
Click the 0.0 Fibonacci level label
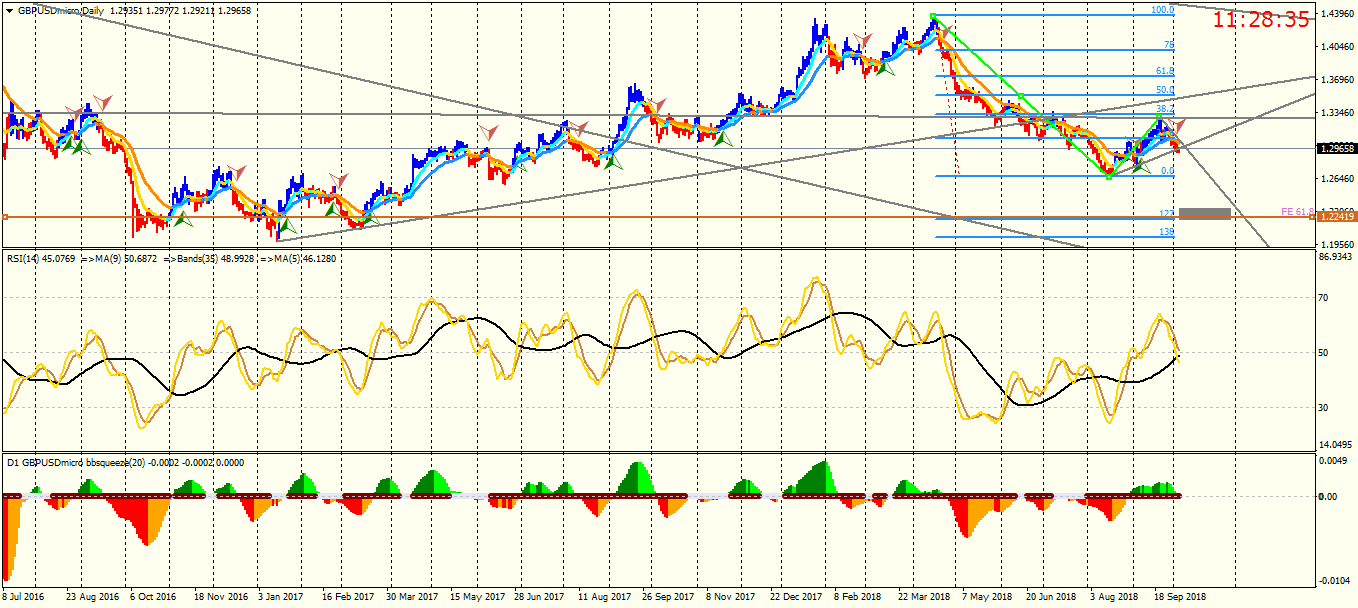tap(1167, 171)
